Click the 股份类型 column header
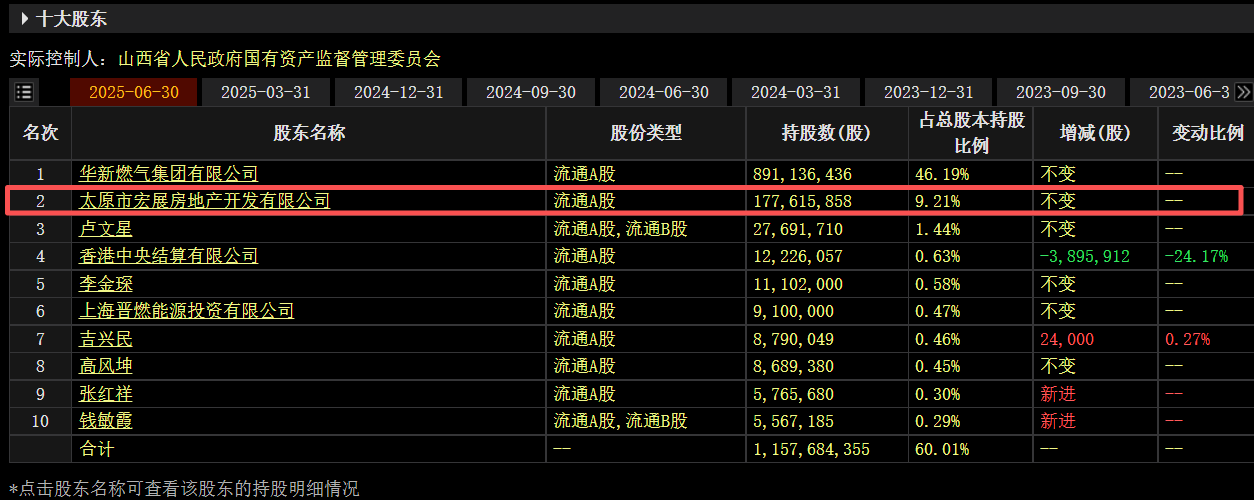This screenshot has height=500, width=1254. (646, 132)
